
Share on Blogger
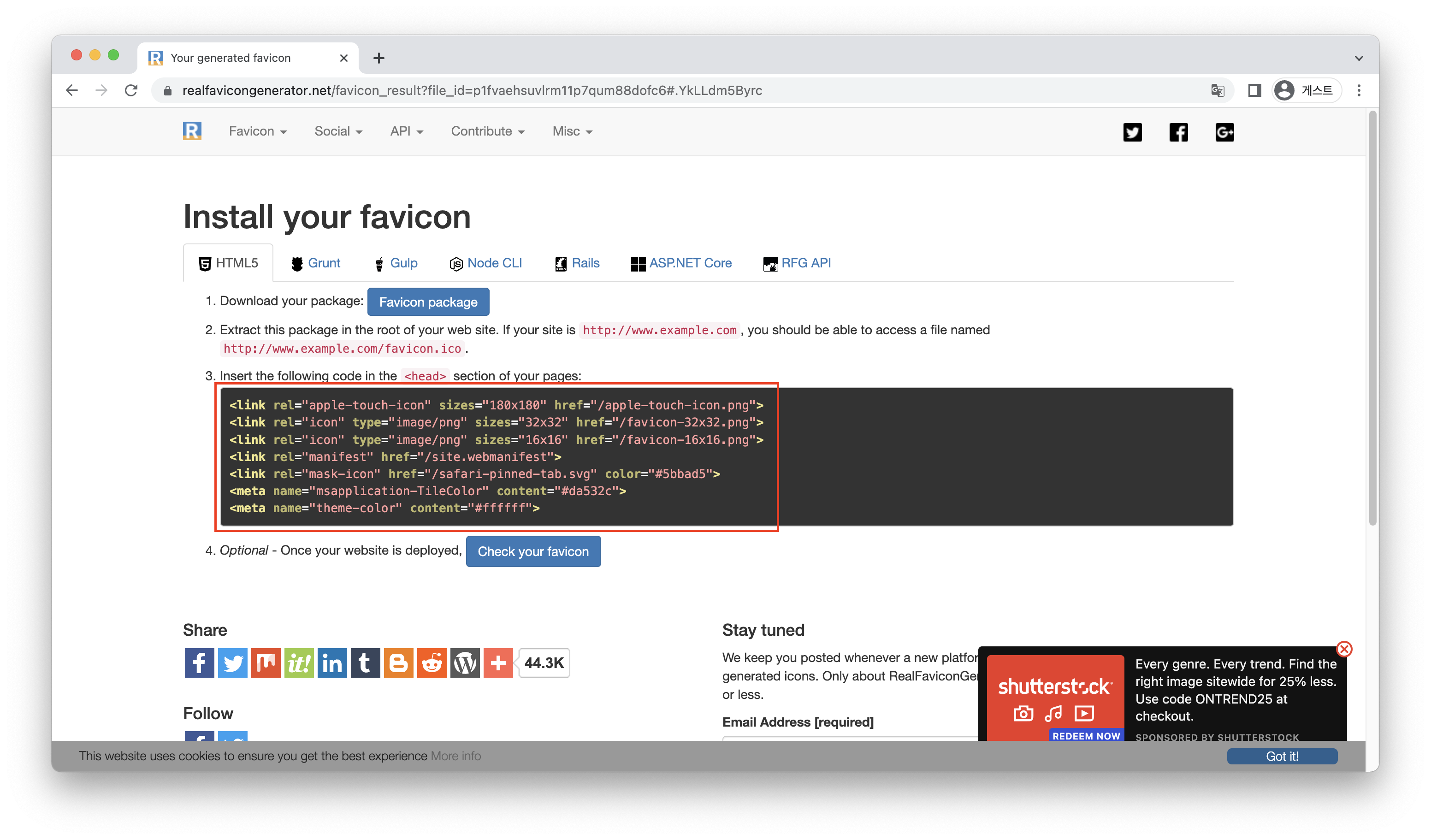pos(398,662)
